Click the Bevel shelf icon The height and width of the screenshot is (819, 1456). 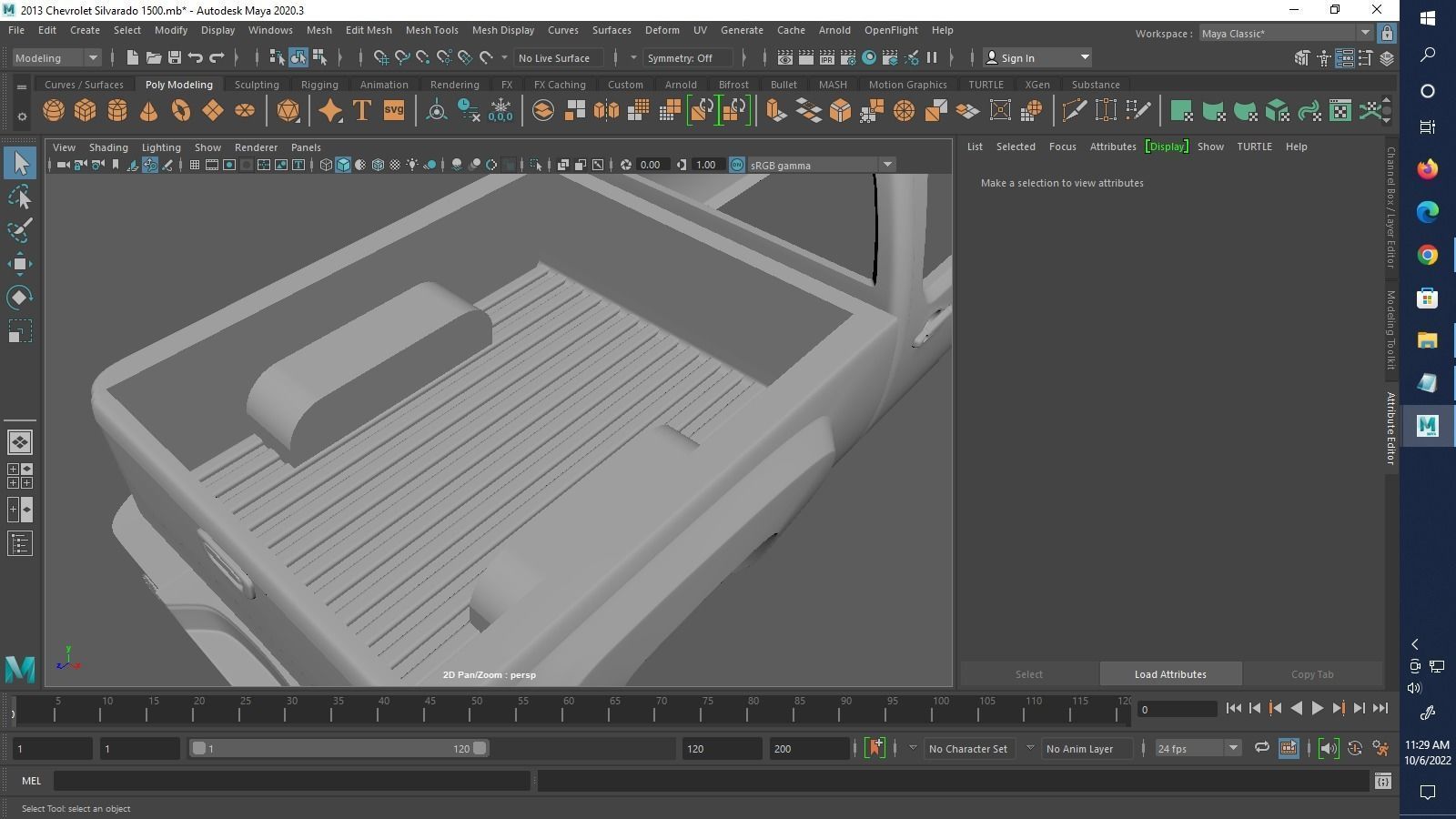pos(840,111)
